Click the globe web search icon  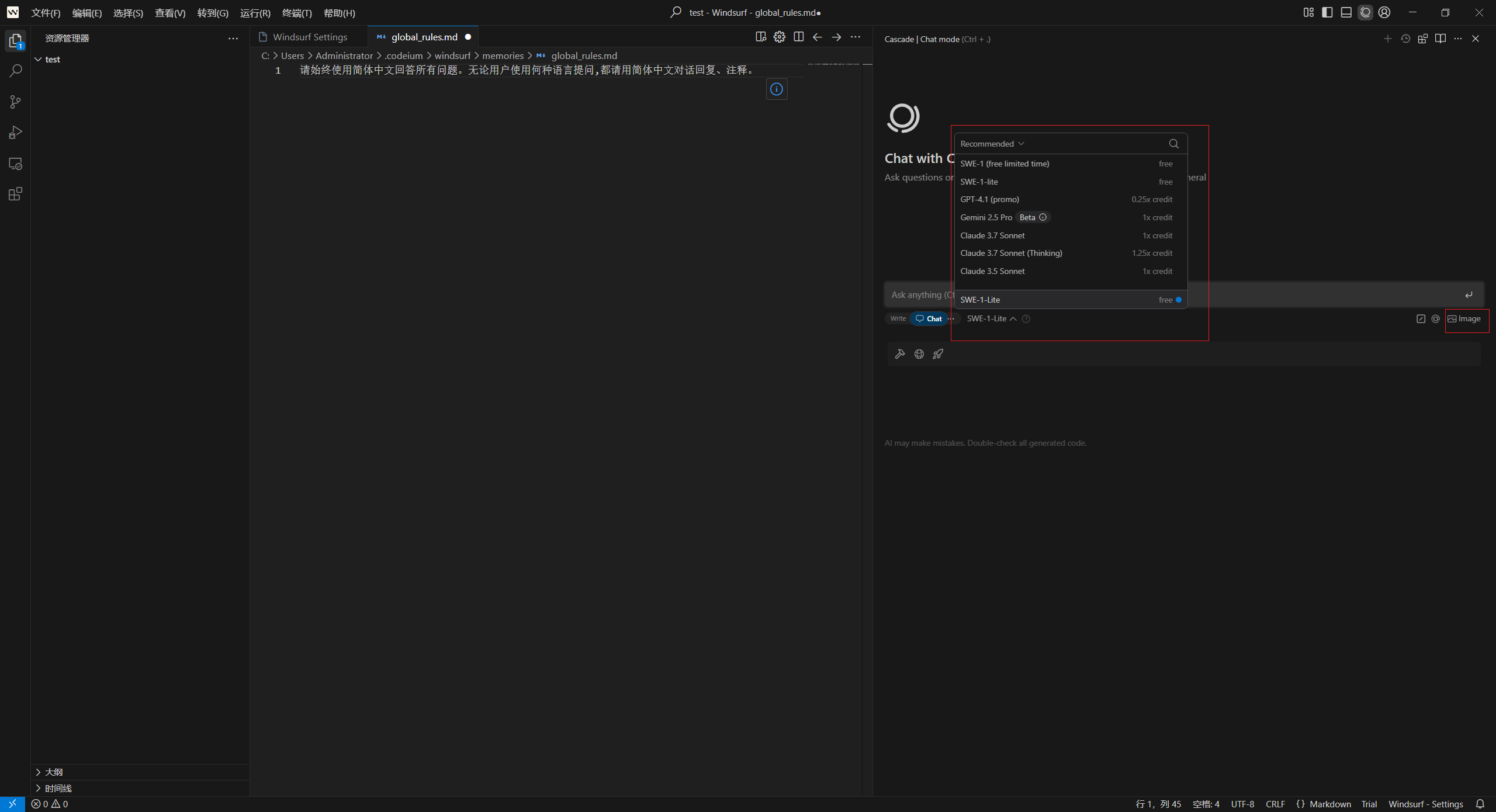coord(919,354)
